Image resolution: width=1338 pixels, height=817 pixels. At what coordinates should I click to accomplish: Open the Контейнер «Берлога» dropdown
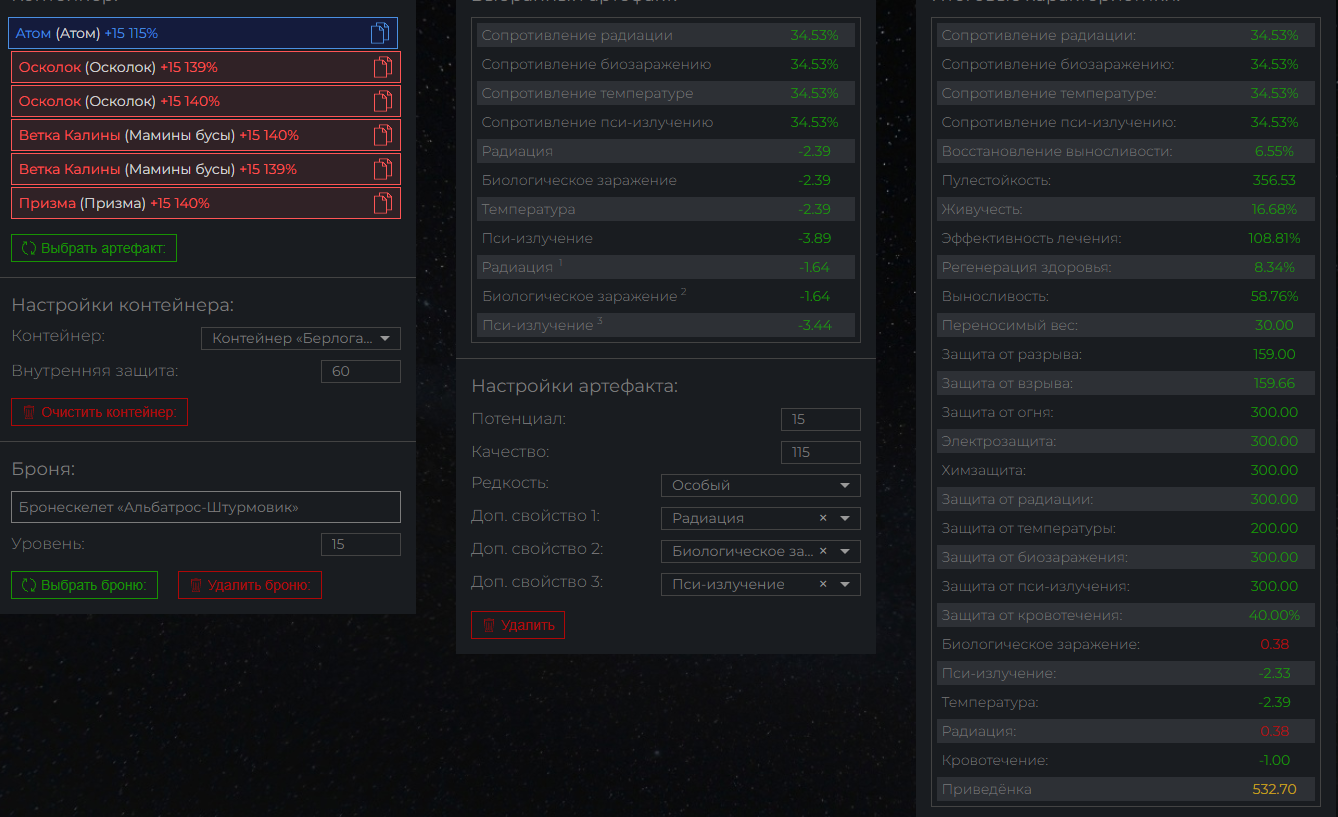(x=301, y=339)
